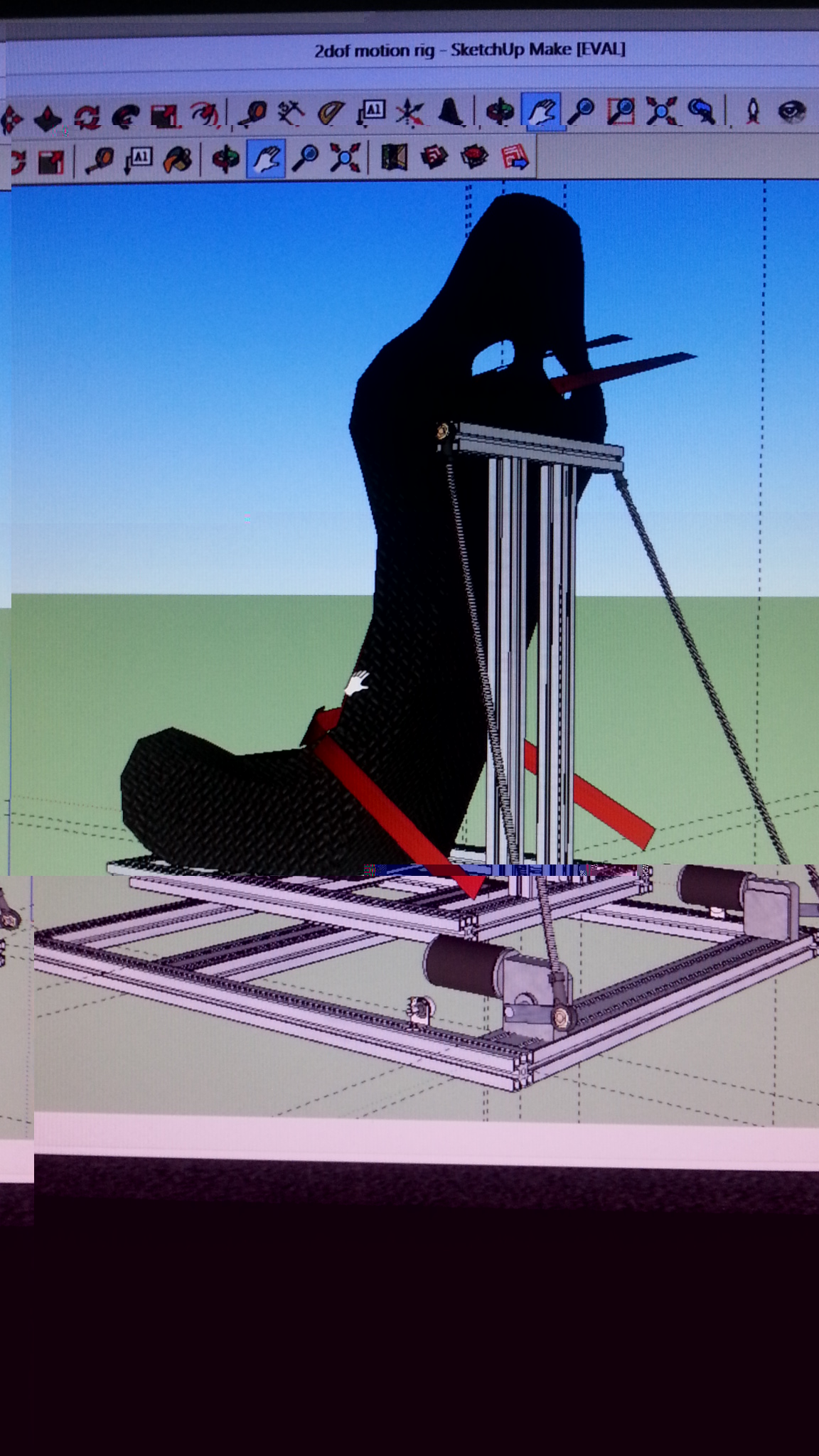Open the 3D Warehouse
The image size is (819, 1456).
point(434,157)
